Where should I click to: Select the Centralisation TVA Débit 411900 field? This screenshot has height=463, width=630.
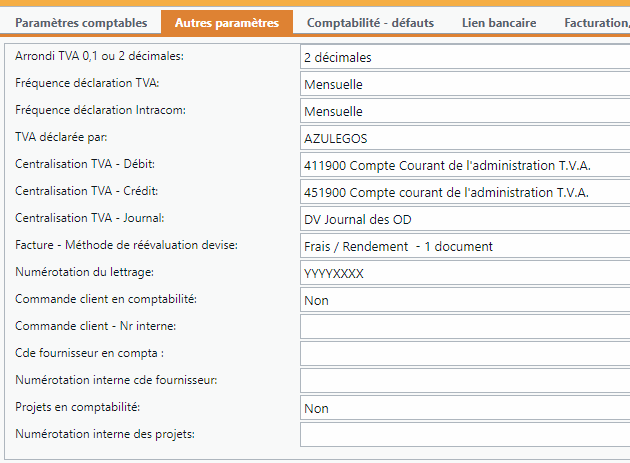465,165
